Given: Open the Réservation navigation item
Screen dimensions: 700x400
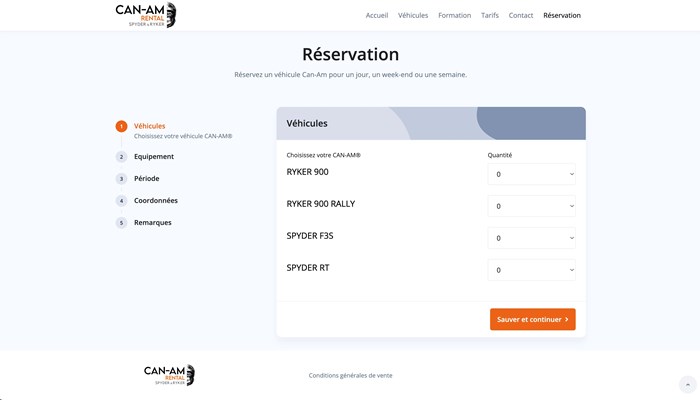Looking at the screenshot, I should click(x=562, y=15).
